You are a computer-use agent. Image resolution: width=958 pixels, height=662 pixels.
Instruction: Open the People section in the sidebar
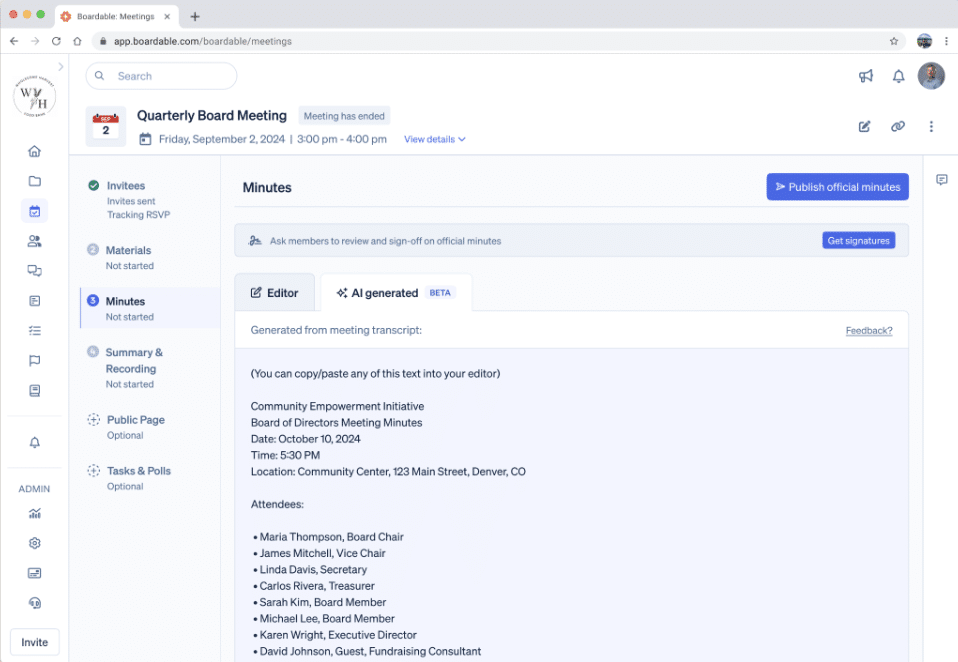coord(34,241)
